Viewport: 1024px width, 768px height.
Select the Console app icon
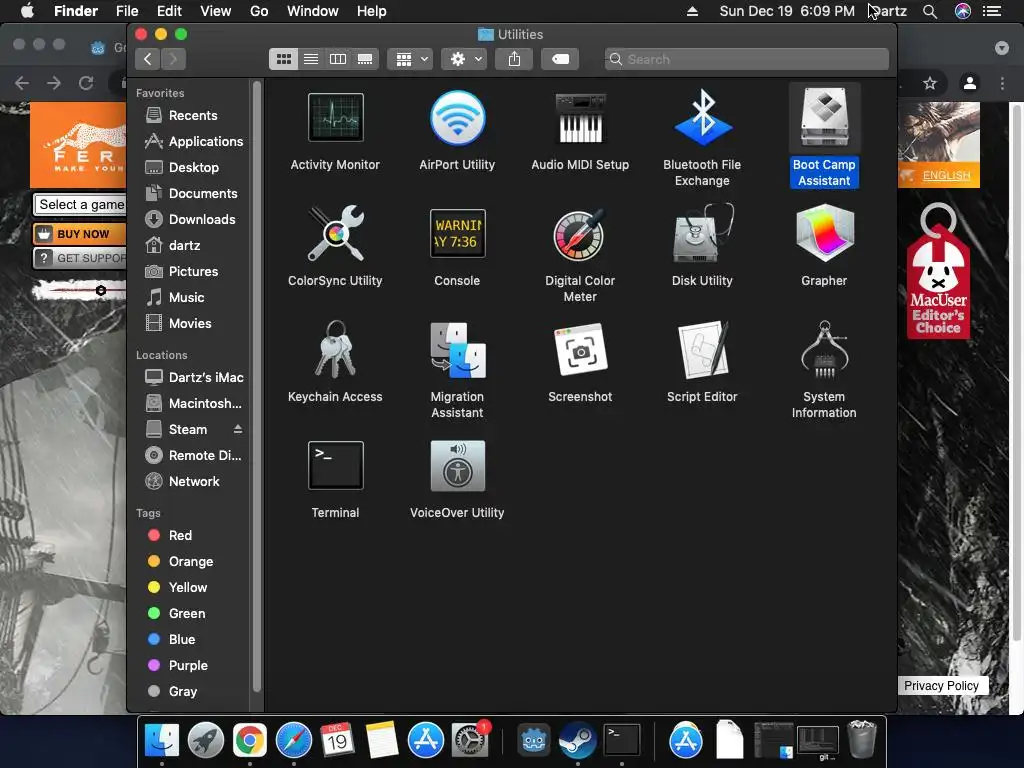[457, 234]
